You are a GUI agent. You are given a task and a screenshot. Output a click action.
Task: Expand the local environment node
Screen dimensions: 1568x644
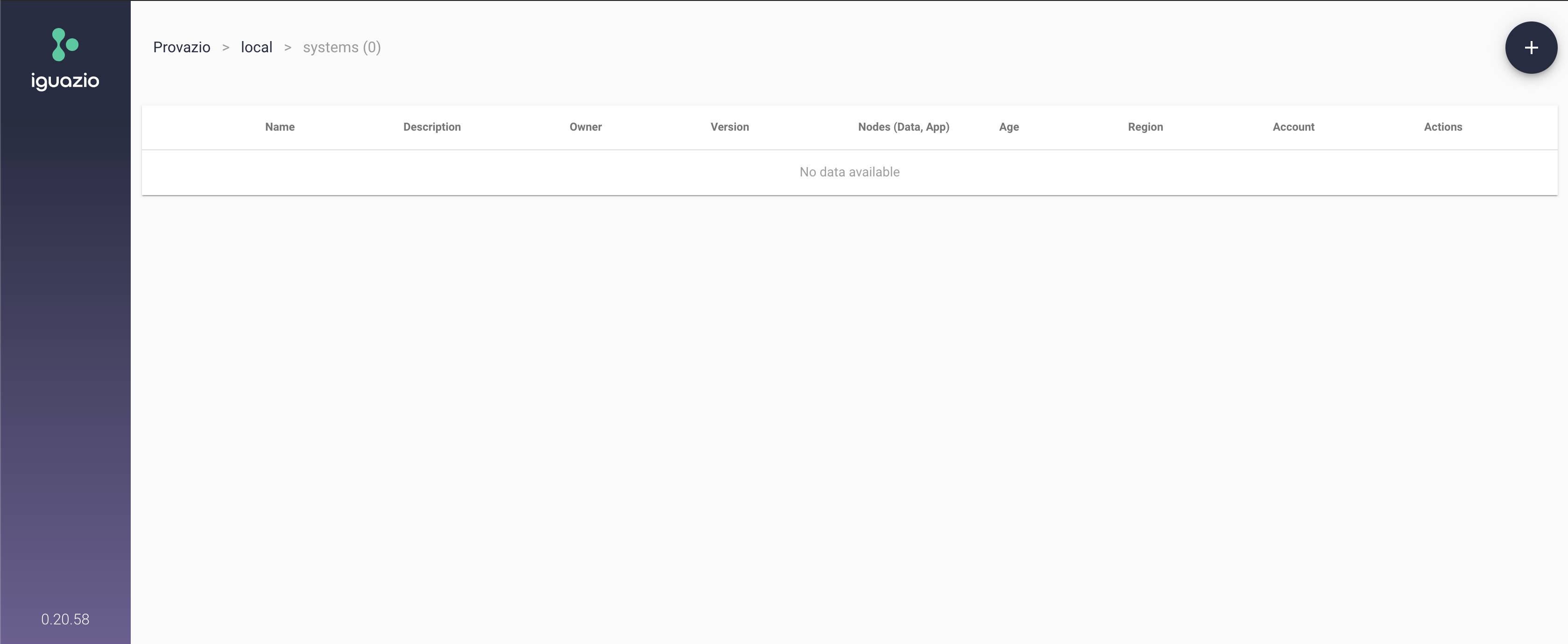pos(256,47)
